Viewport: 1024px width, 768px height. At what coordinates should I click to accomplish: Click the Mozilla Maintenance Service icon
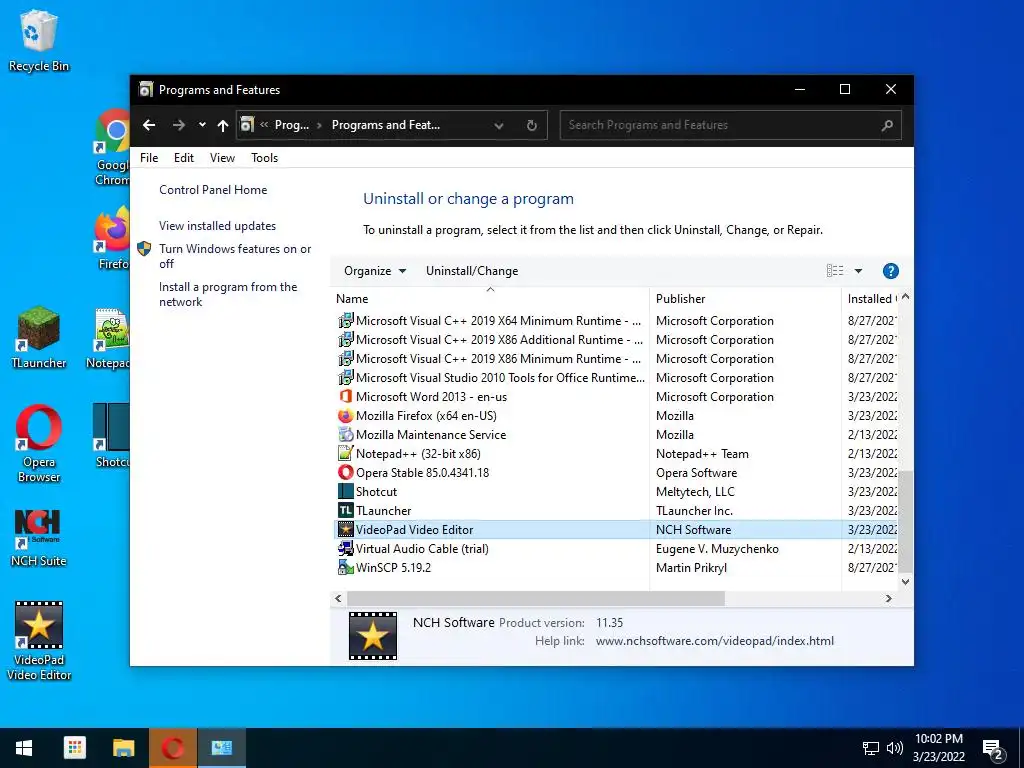[345, 434]
